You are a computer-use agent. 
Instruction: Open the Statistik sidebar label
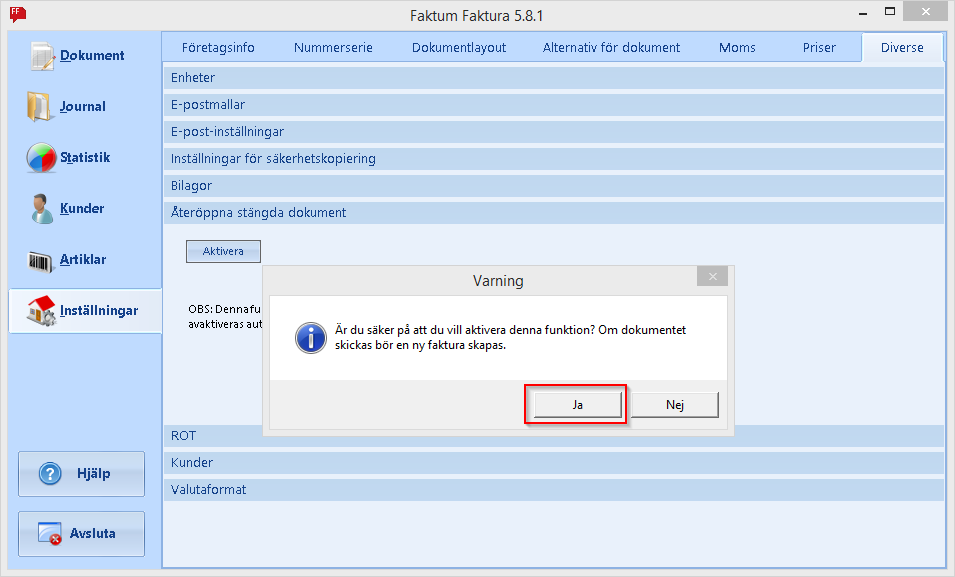[85, 158]
